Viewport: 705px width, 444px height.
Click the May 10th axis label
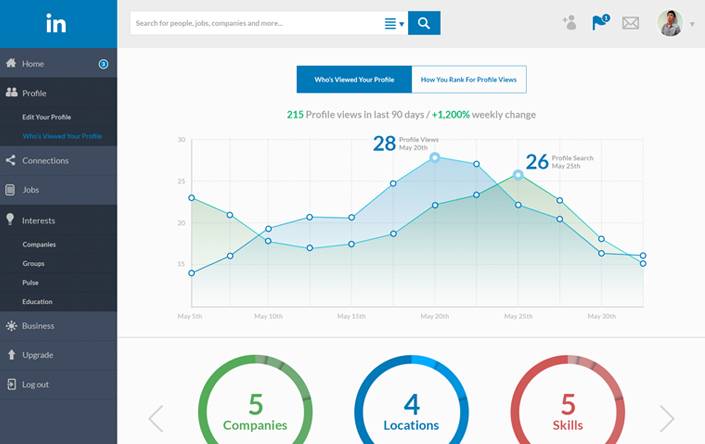coord(268,316)
